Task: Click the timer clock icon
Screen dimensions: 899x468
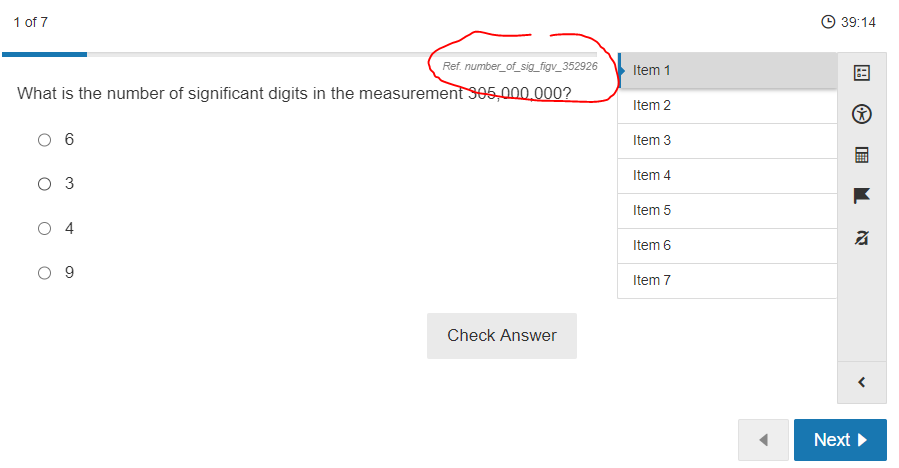Action: click(x=827, y=22)
